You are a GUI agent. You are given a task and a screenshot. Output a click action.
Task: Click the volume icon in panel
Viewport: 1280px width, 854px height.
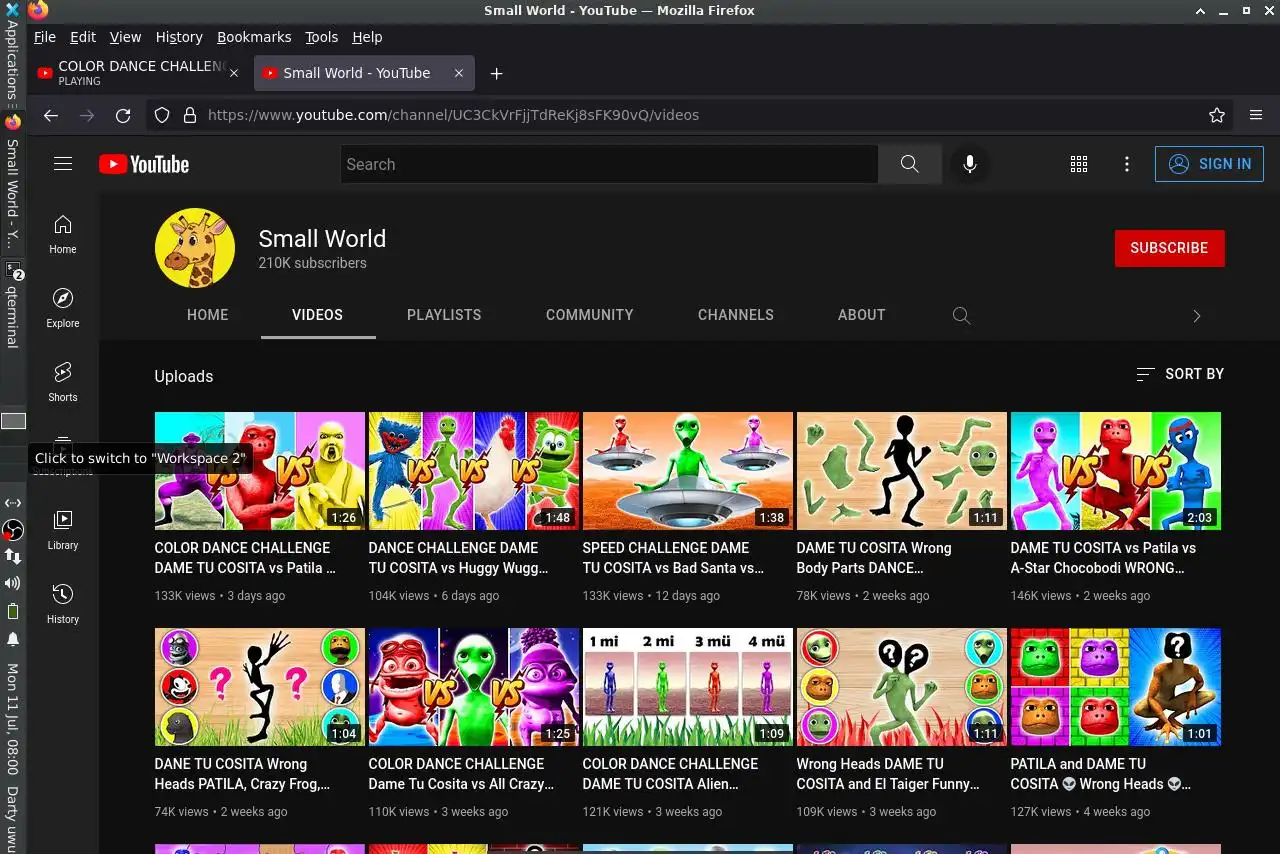(13, 583)
